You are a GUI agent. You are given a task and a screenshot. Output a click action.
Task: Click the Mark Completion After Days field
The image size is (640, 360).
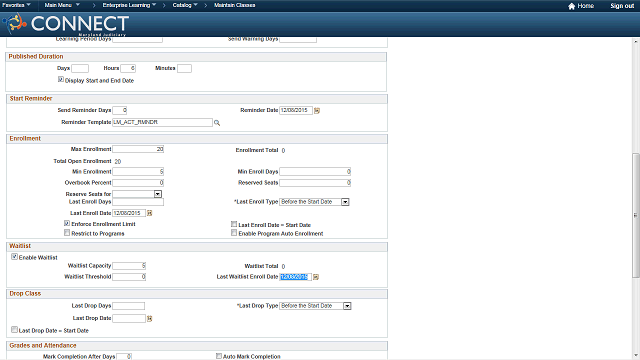tap(124, 357)
